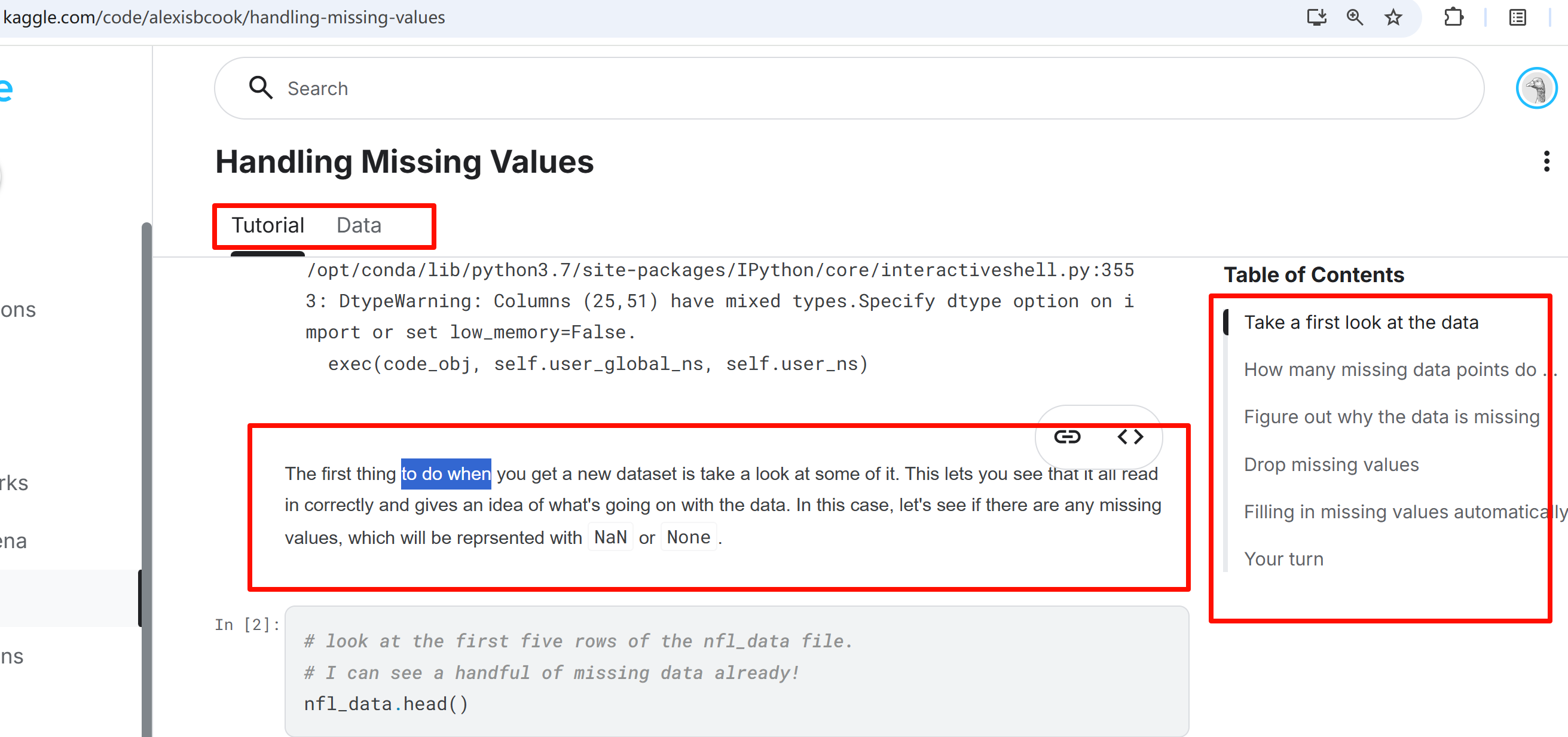Open 'Figure out why the data is missing'
This screenshot has height=737, width=1568.
click(1392, 417)
